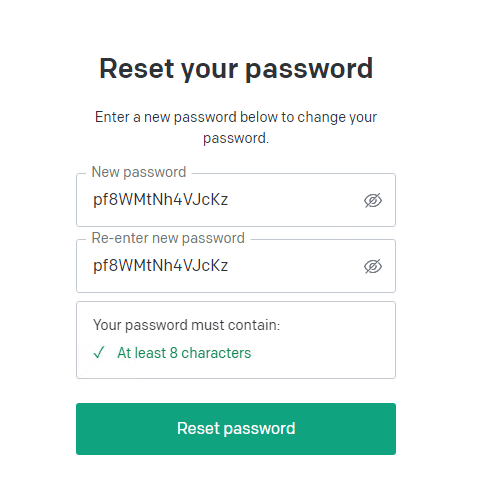Viewport: 488px width, 493px height.
Task: Place cursor in the re-entered pf8WMtNh4VJcKz text
Action: 161,266
